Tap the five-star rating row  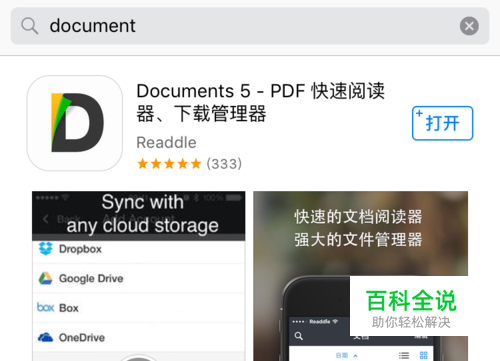tap(169, 164)
